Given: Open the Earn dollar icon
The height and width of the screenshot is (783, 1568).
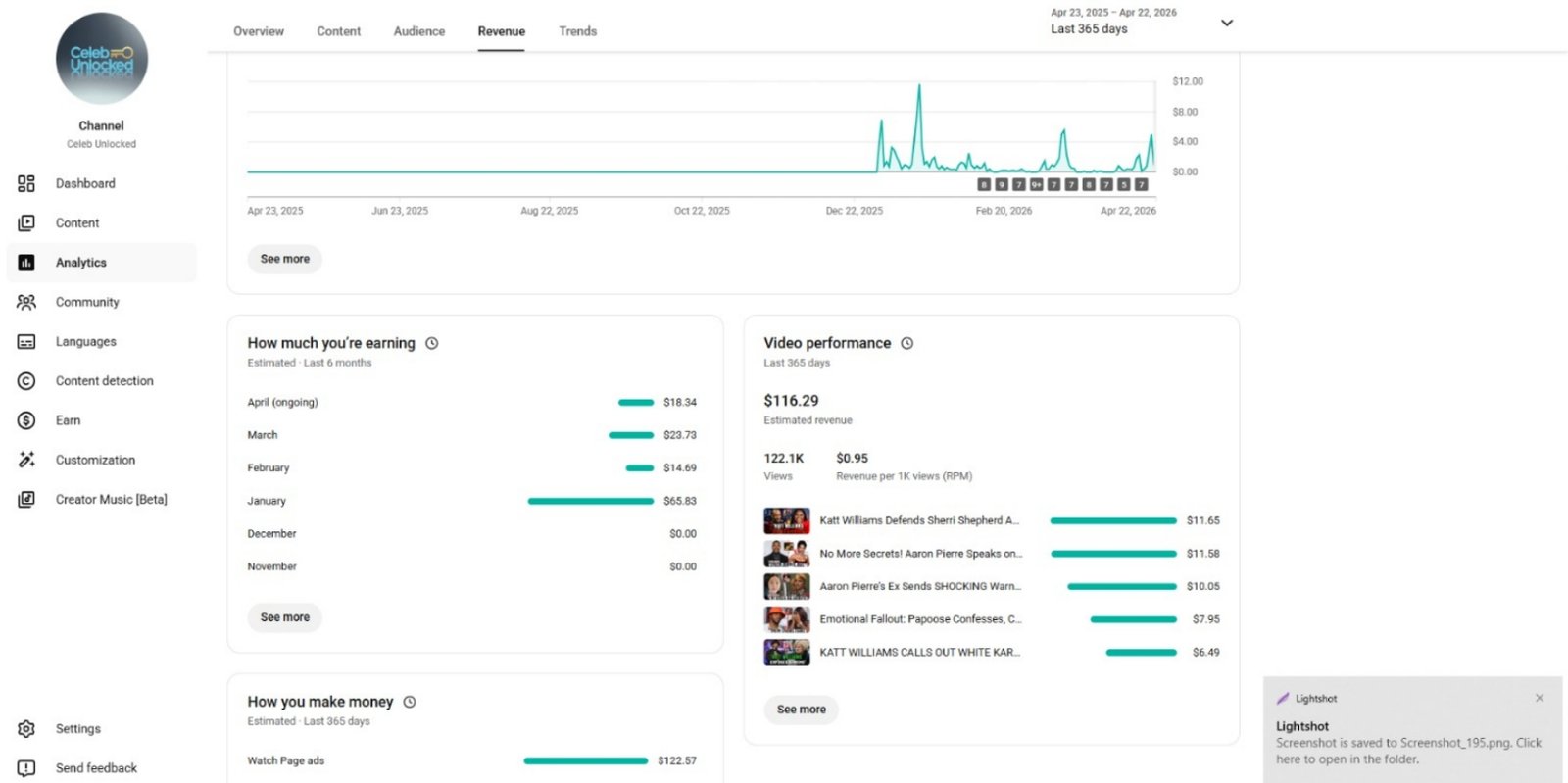Looking at the screenshot, I should point(26,420).
